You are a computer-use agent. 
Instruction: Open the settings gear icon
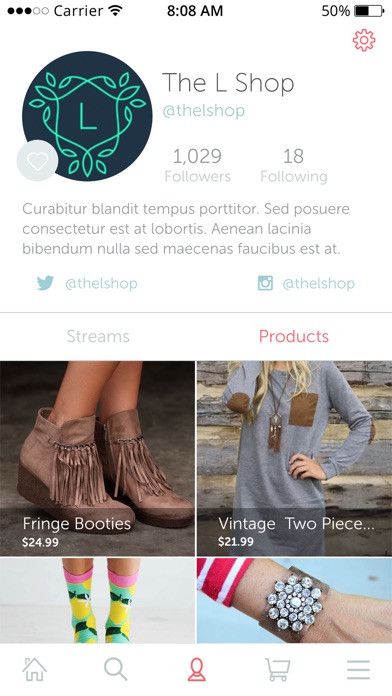(x=364, y=40)
